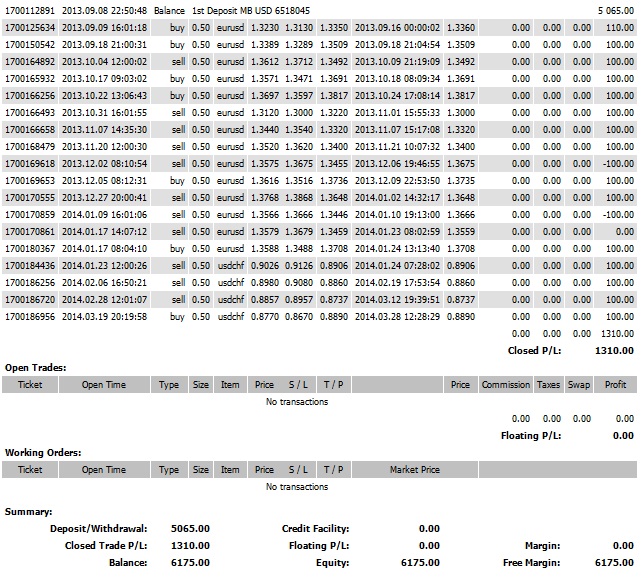Select the Closed P/L value 1310.00

(614, 351)
